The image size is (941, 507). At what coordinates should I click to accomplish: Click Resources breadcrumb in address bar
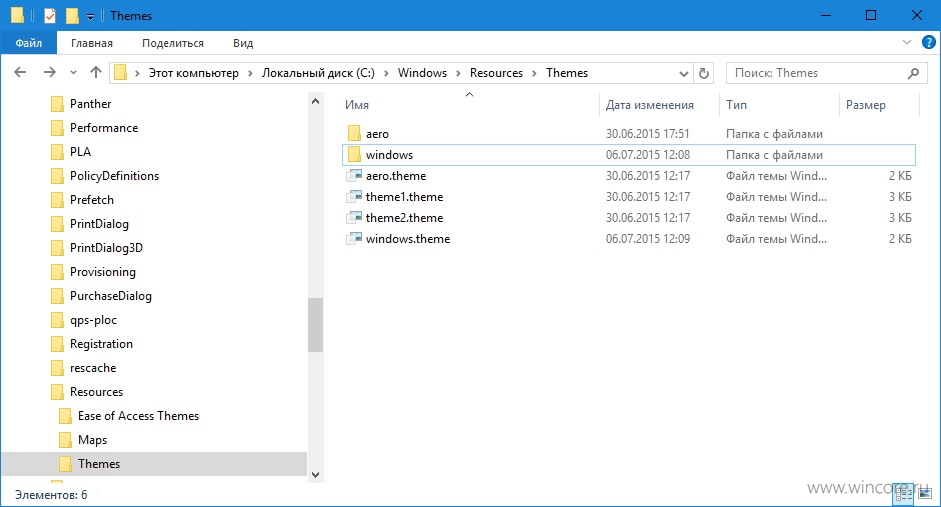click(x=496, y=73)
